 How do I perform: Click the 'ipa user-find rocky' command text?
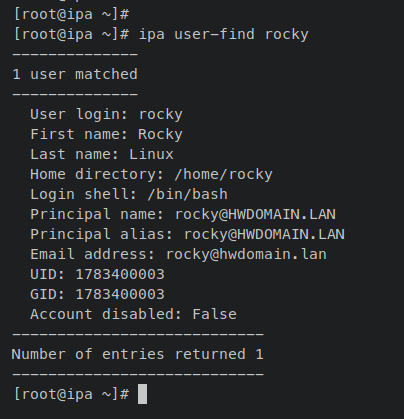[x=223, y=34]
